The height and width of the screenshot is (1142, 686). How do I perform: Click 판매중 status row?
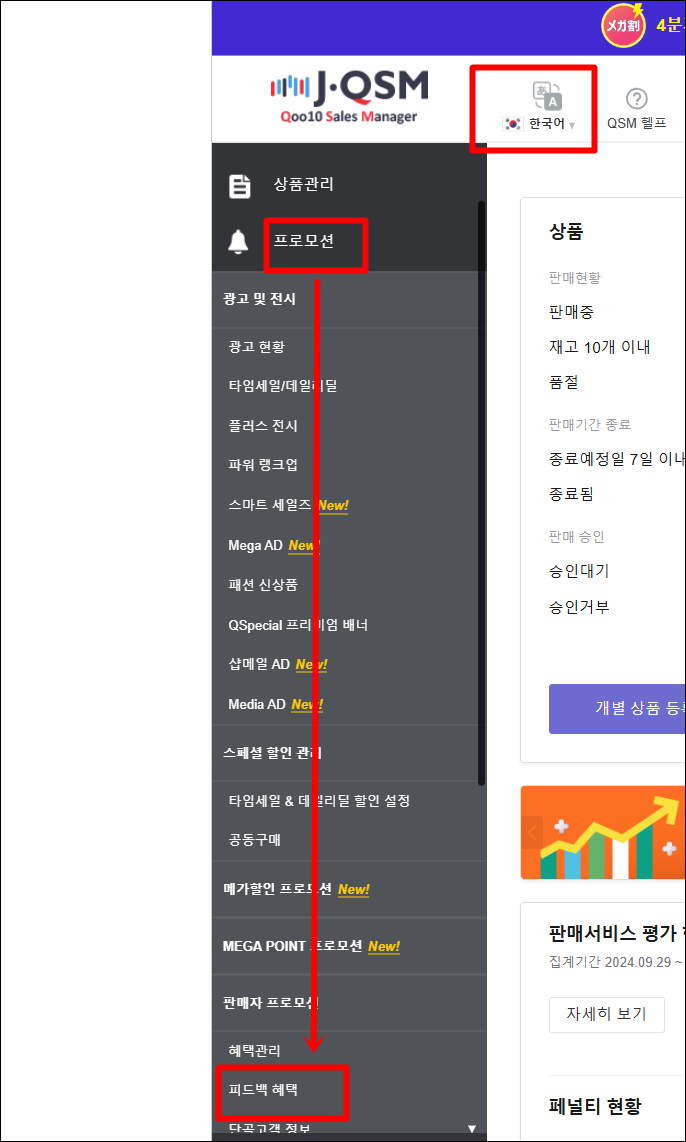[x=571, y=312]
